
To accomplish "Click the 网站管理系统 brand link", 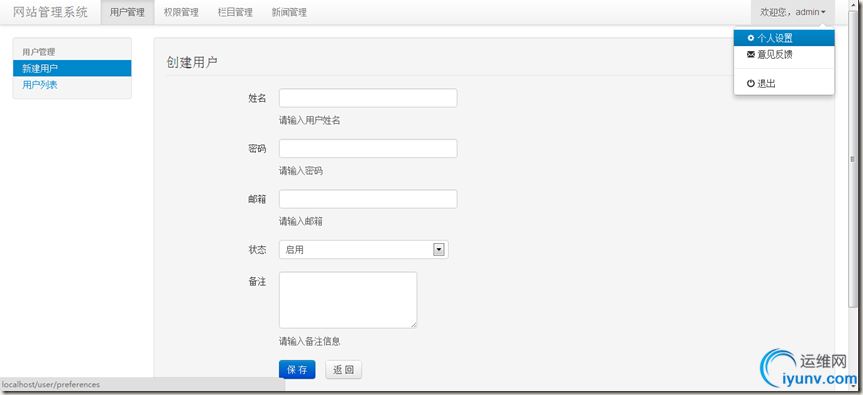I will (50, 12).
